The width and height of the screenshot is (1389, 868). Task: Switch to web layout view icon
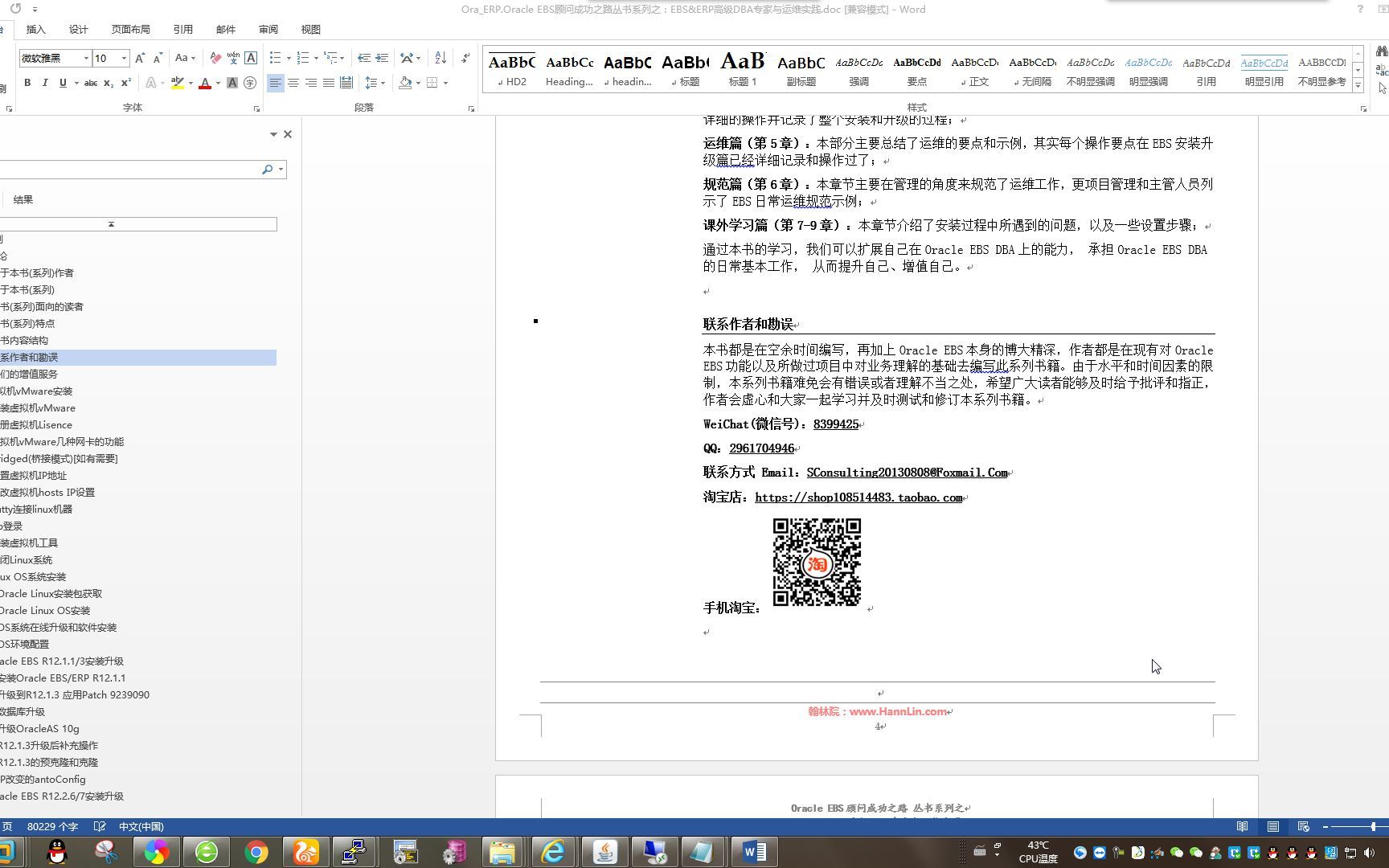[1303, 826]
